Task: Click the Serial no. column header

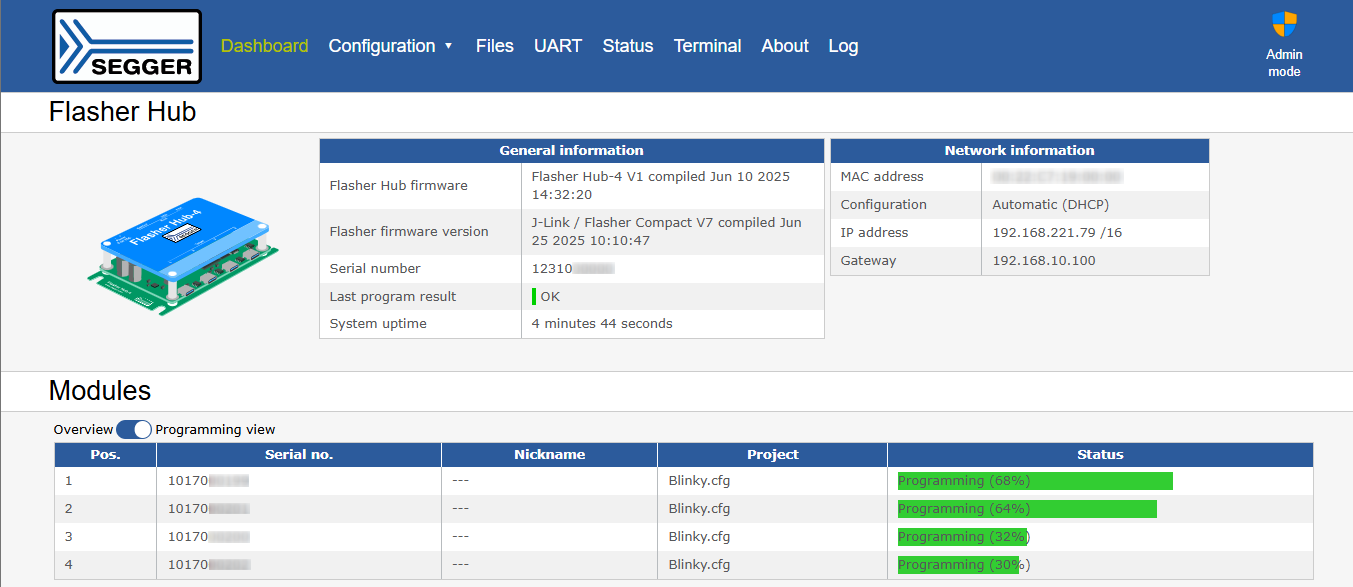Action: (299, 455)
